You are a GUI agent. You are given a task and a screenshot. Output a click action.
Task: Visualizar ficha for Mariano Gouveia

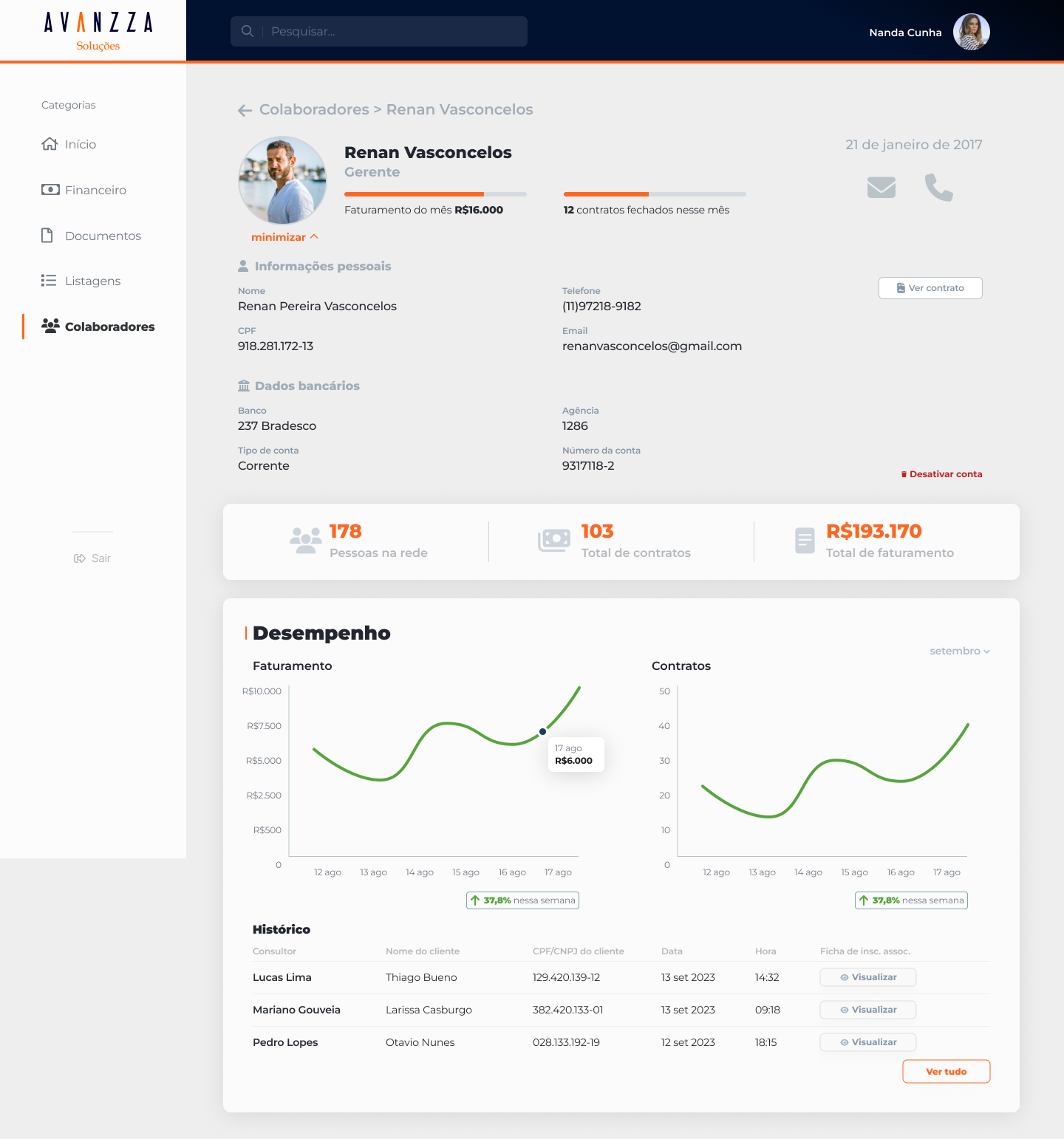pyautogui.click(x=868, y=1010)
